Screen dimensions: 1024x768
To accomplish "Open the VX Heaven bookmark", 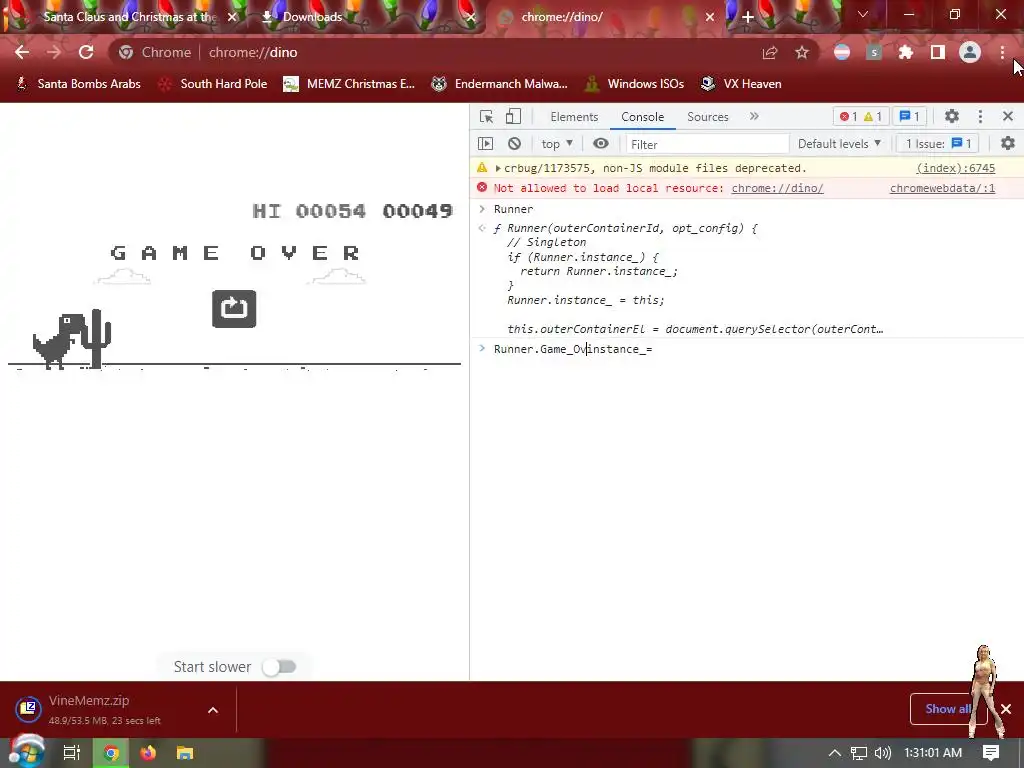I will click(x=741, y=84).
